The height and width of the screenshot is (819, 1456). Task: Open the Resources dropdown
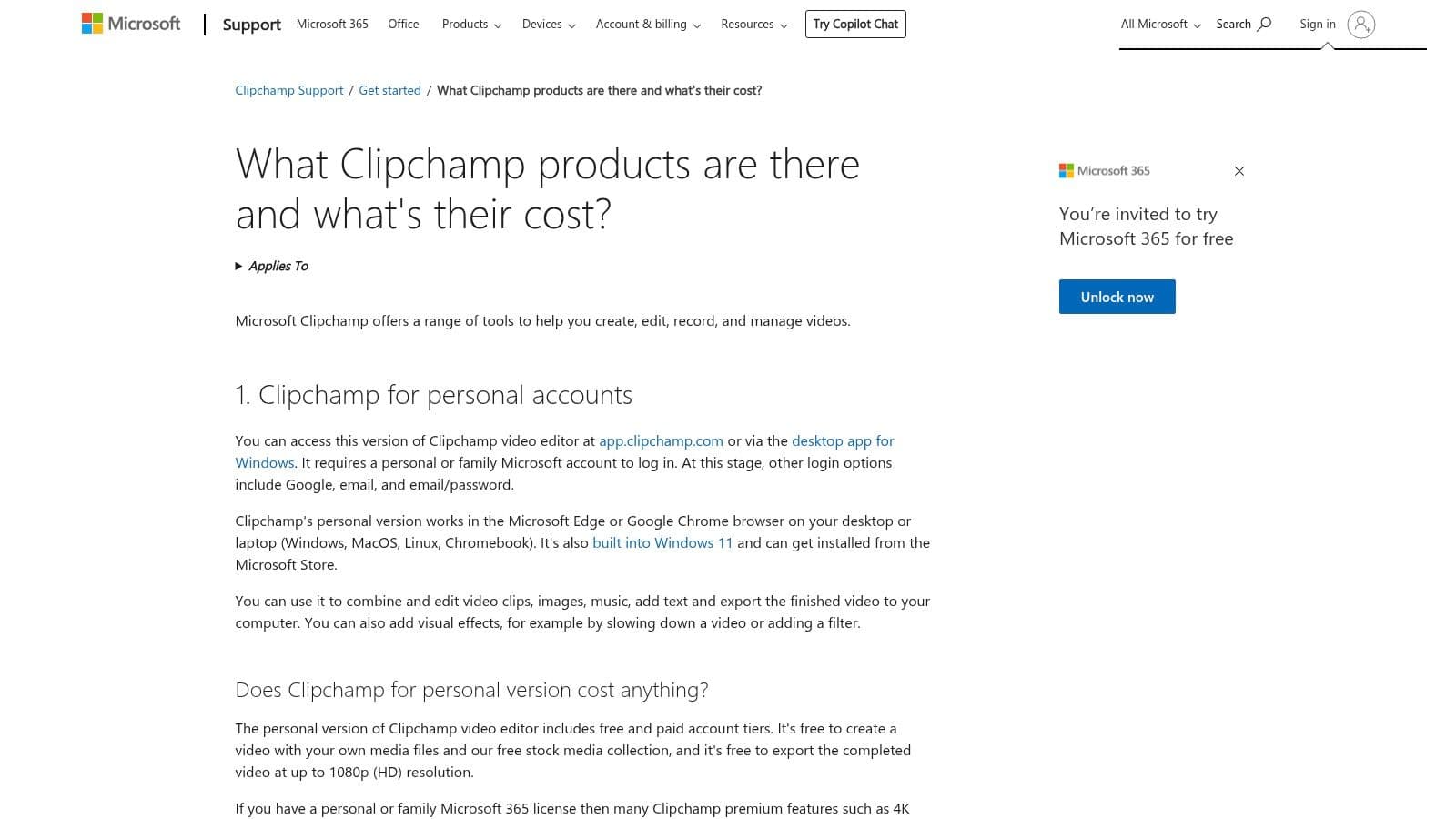[x=753, y=25]
